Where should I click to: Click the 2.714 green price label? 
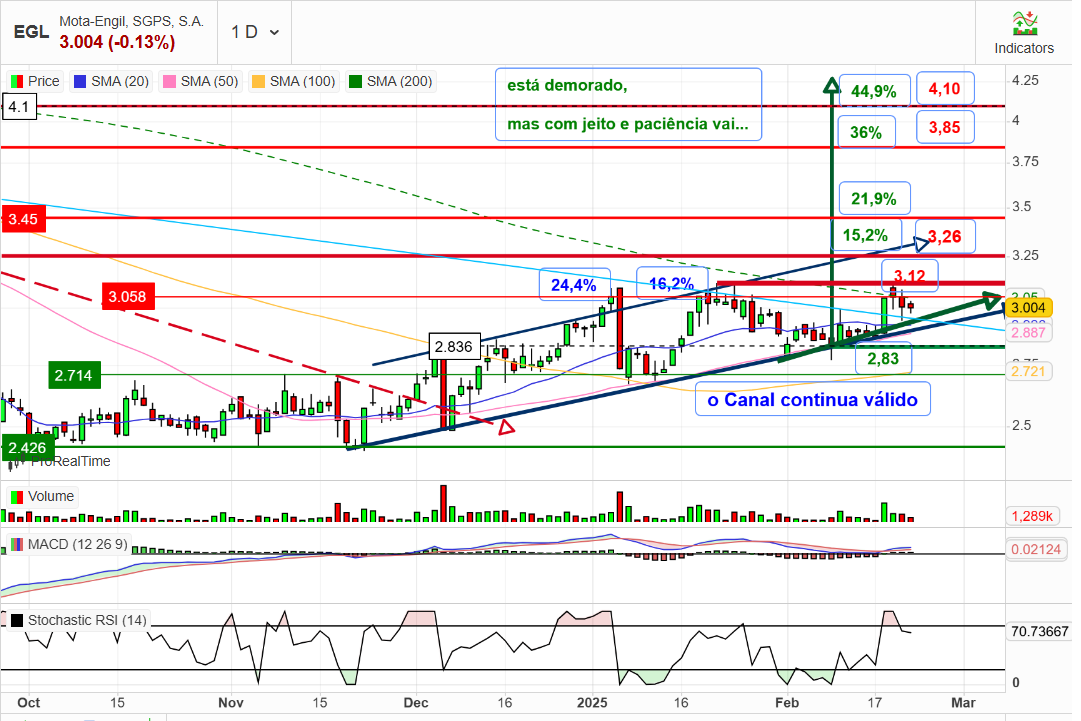point(74,376)
